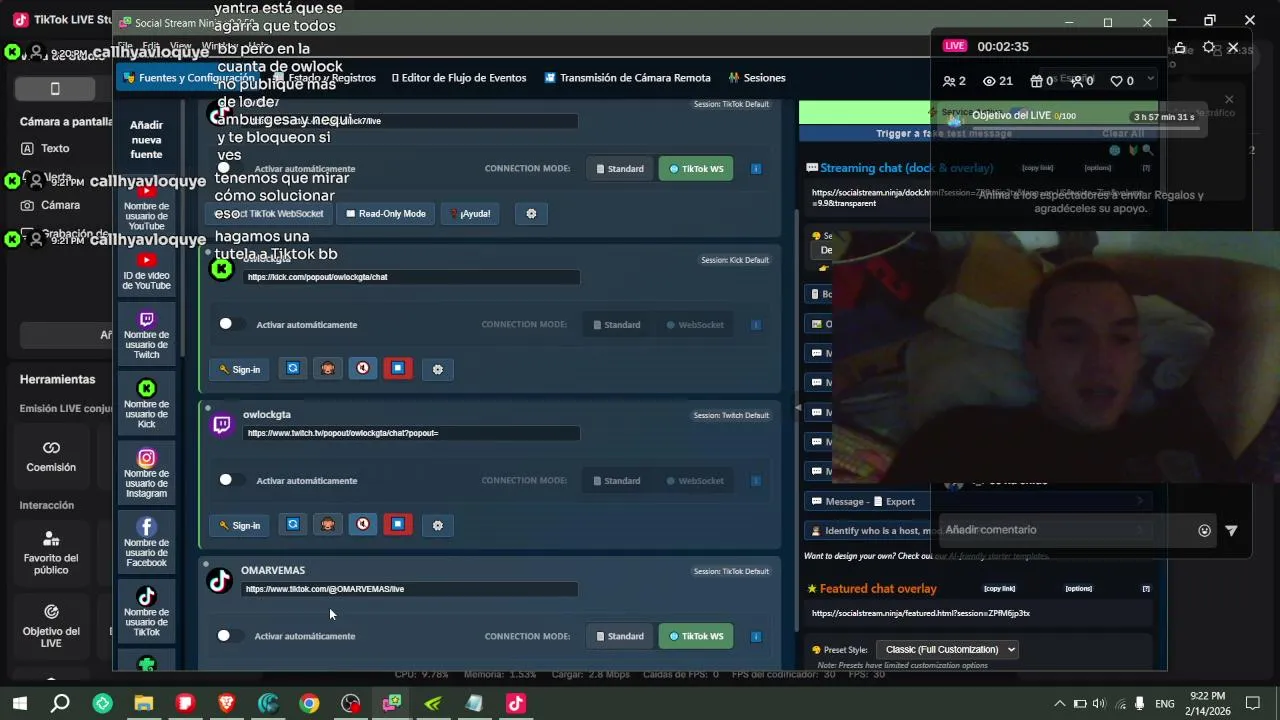Open Brave browser from the taskbar
The image size is (1280, 720).
(226, 704)
